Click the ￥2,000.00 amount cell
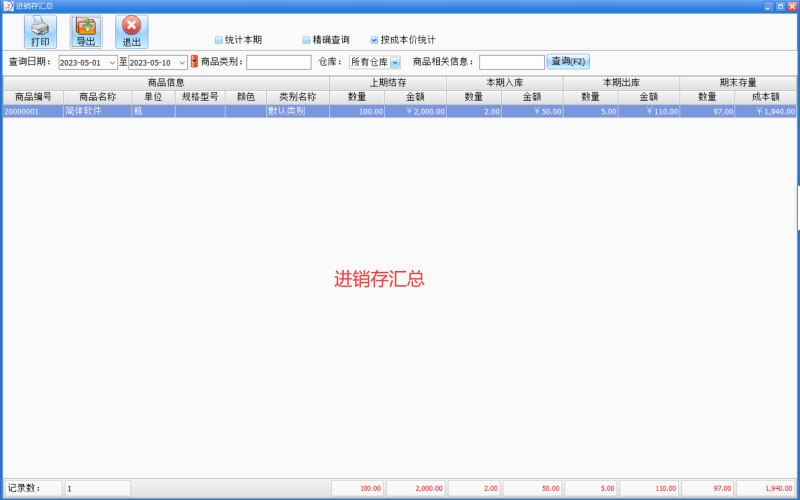 [x=416, y=111]
